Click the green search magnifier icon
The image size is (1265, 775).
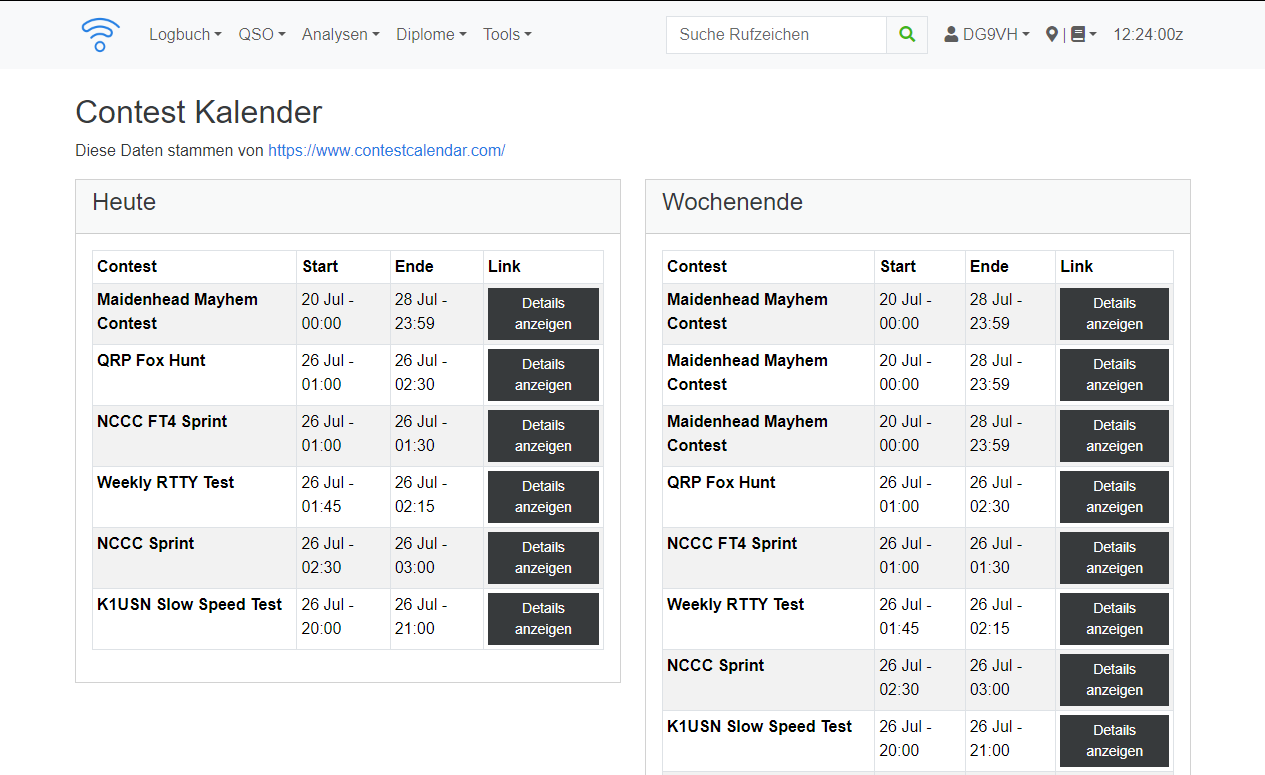coord(906,34)
